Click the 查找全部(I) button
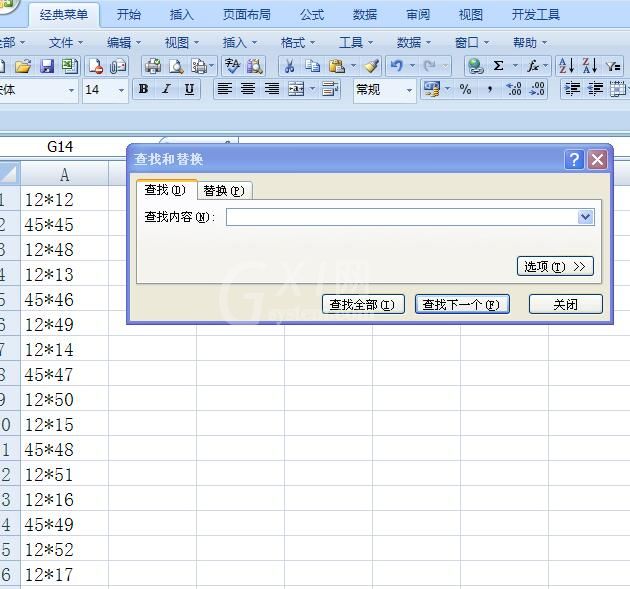 coord(363,305)
